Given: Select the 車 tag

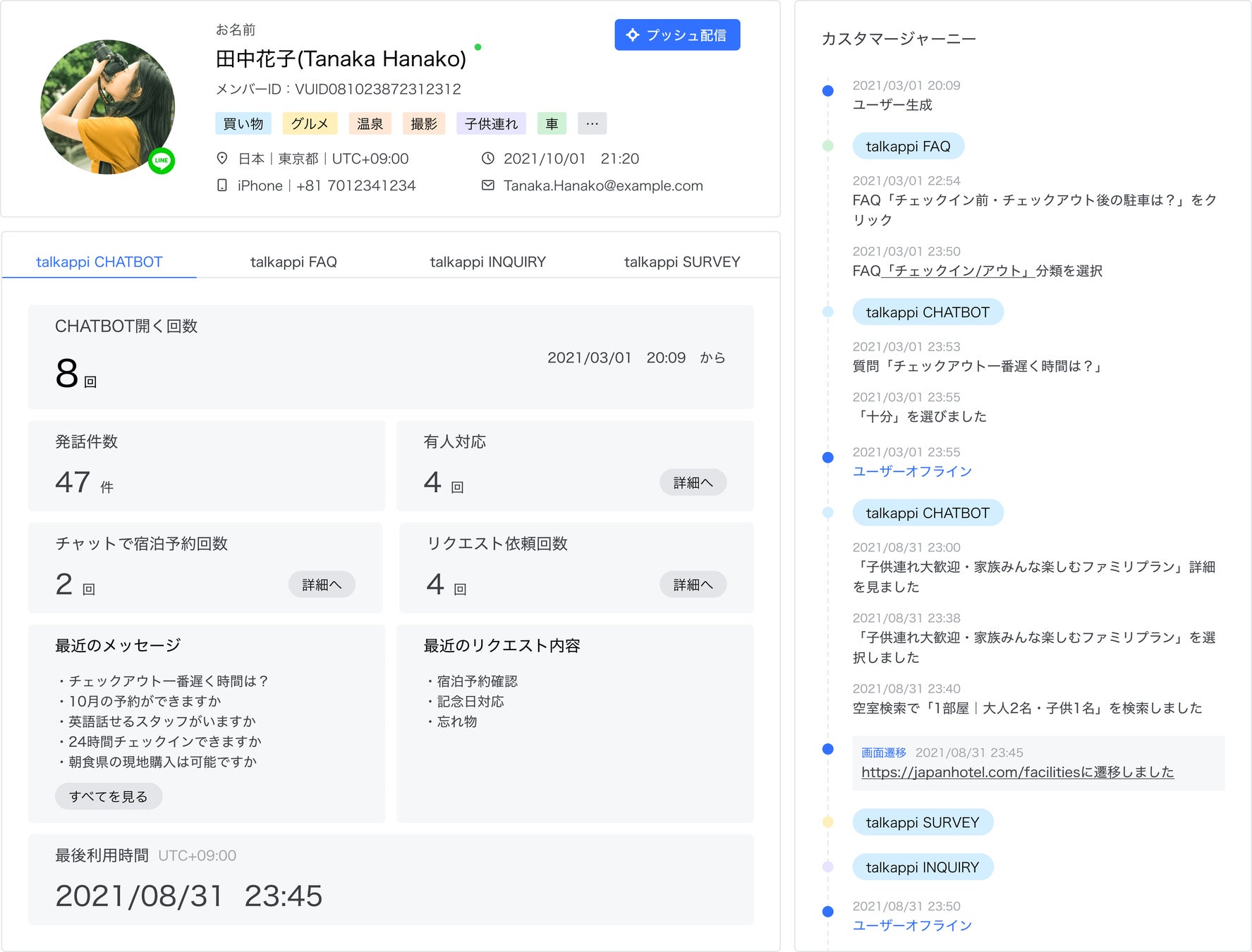Looking at the screenshot, I should coord(552,123).
